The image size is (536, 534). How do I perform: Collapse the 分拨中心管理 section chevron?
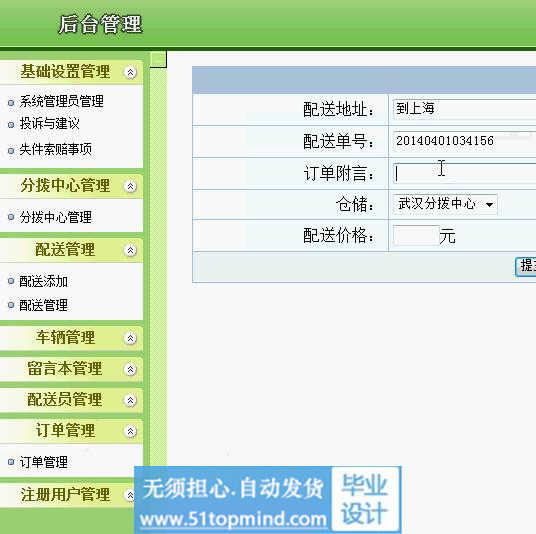click(130, 186)
